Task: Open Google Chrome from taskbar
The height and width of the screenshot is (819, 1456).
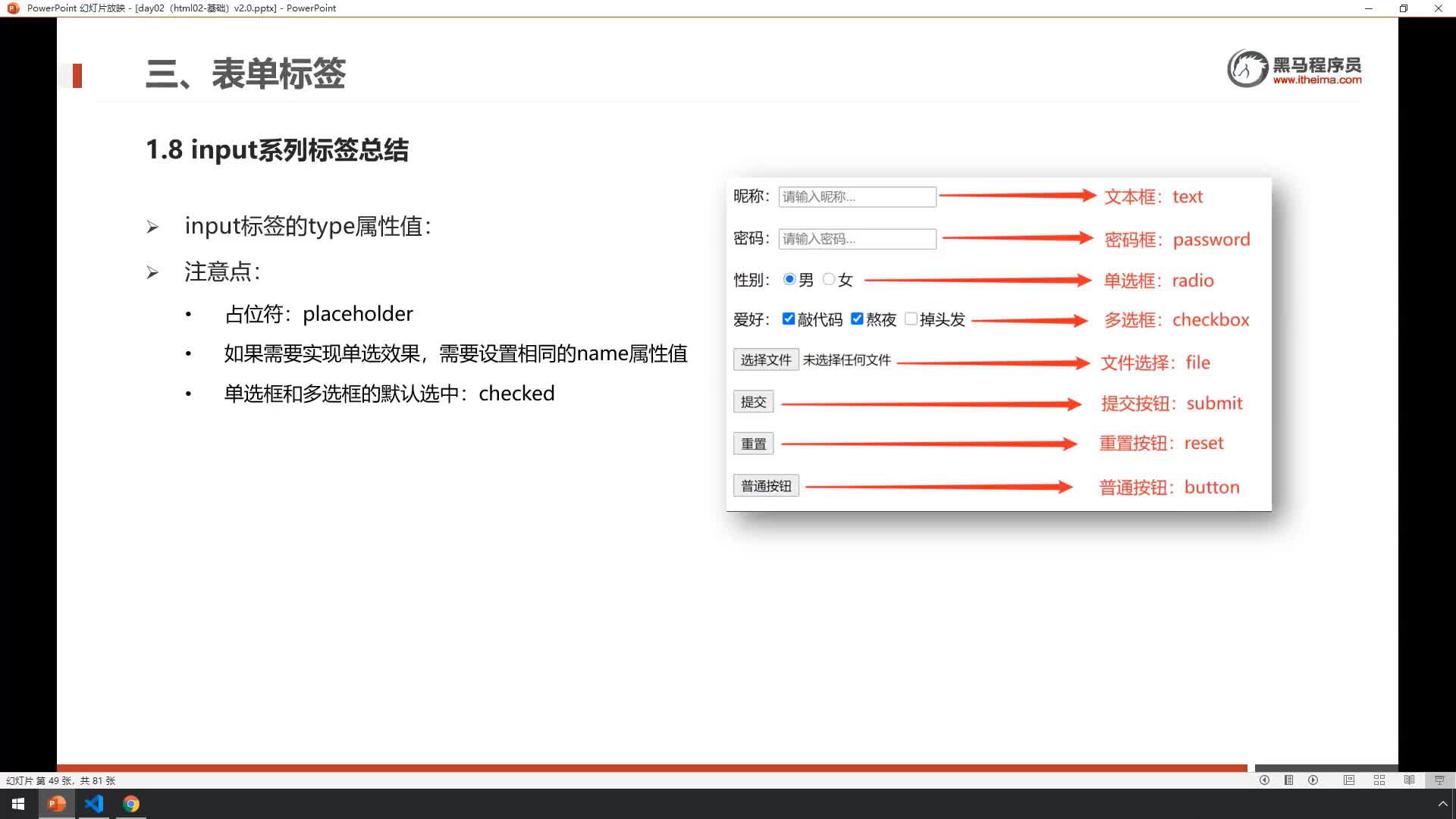Action: (x=131, y=804)
